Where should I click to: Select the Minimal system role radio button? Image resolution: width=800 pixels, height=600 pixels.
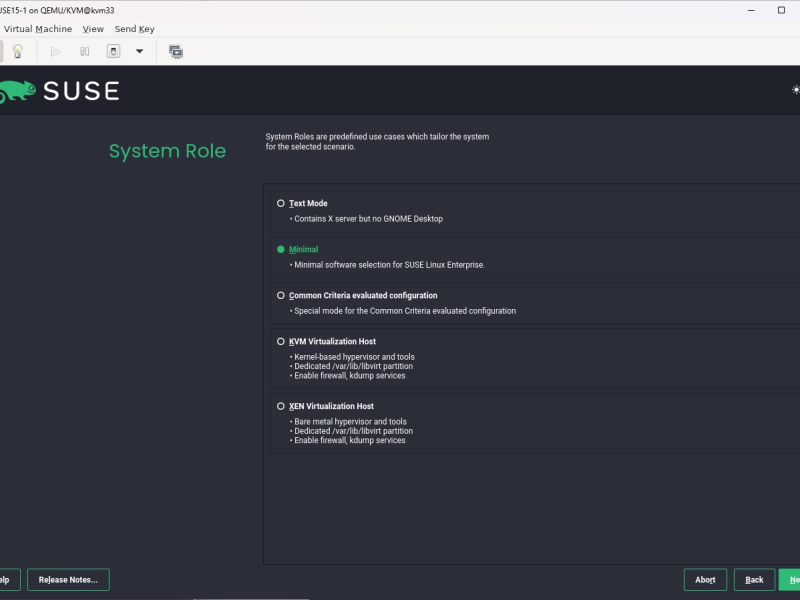[281, 249]
